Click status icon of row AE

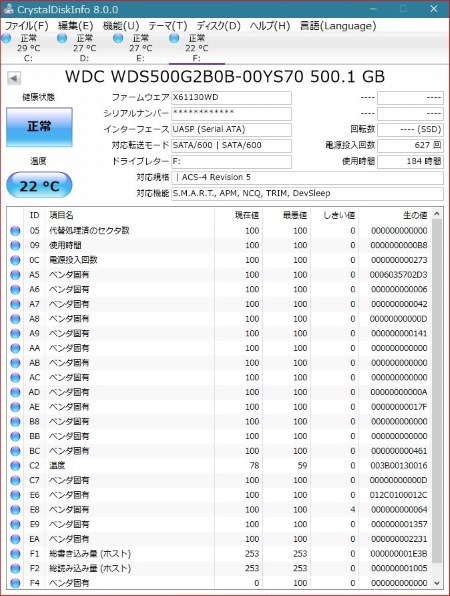(15, 407)
